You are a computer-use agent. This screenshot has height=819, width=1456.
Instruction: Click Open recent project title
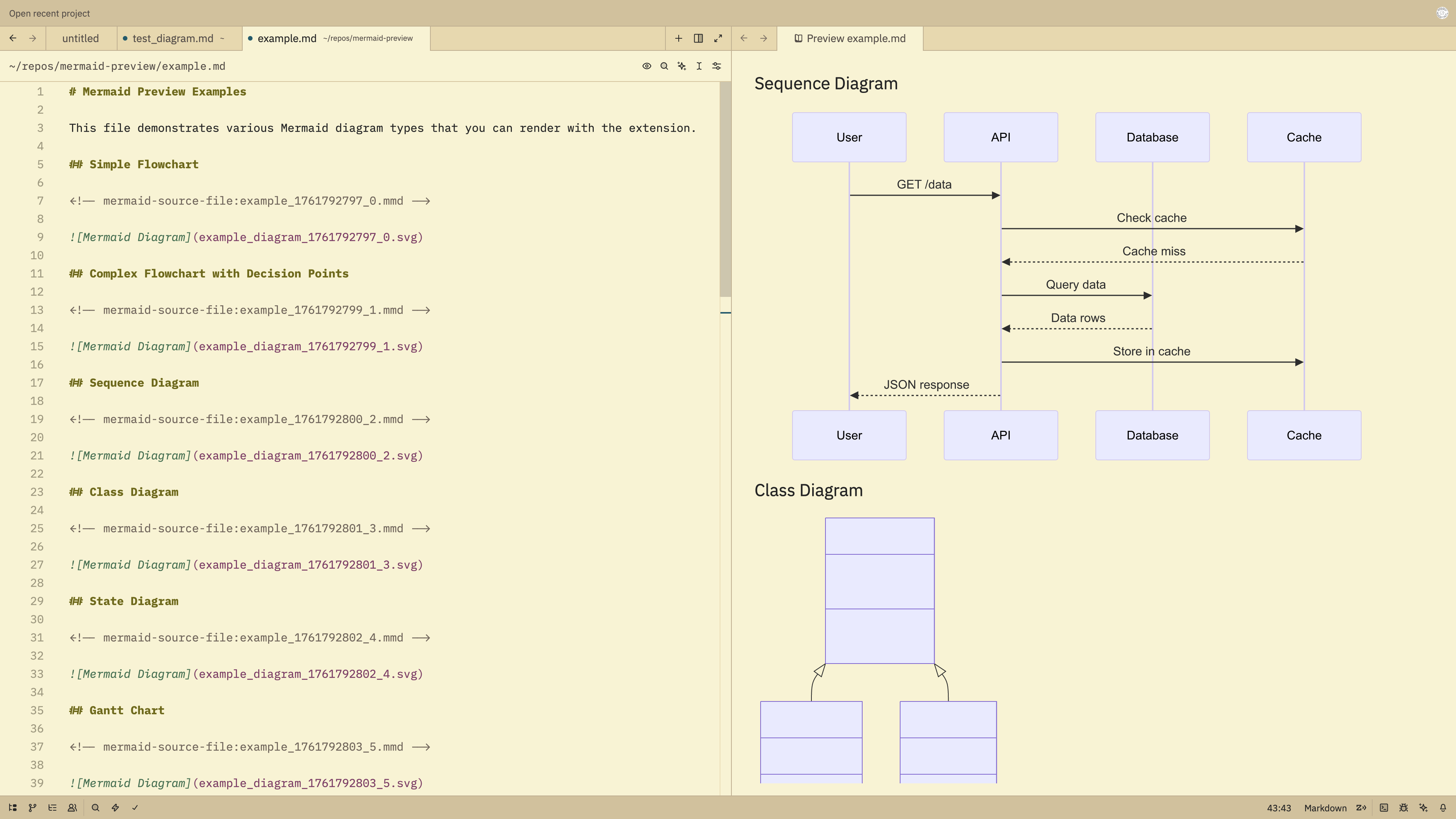pyautogui.click(x=49, y=13)
